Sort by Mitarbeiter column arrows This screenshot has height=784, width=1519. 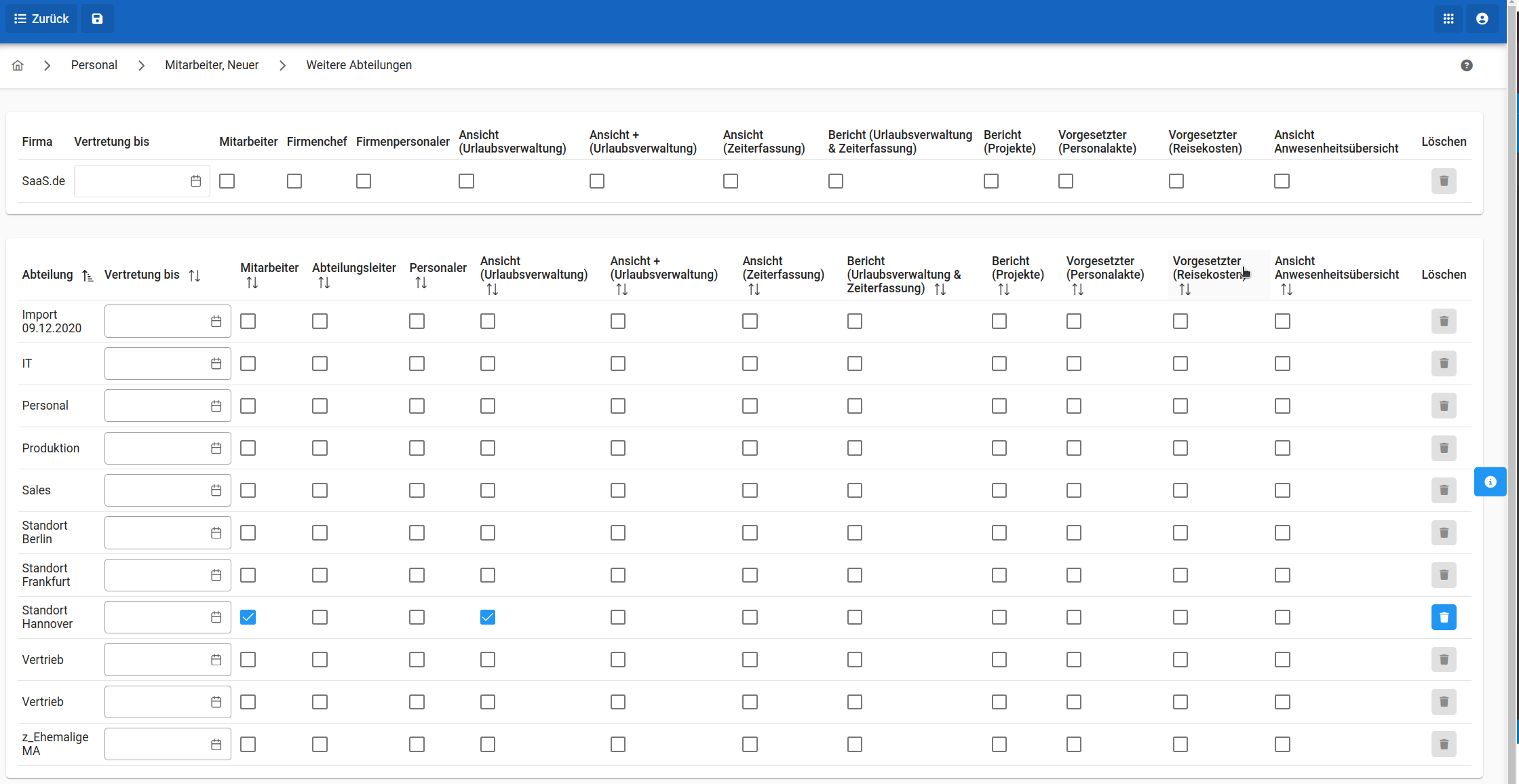pos(252,283)
